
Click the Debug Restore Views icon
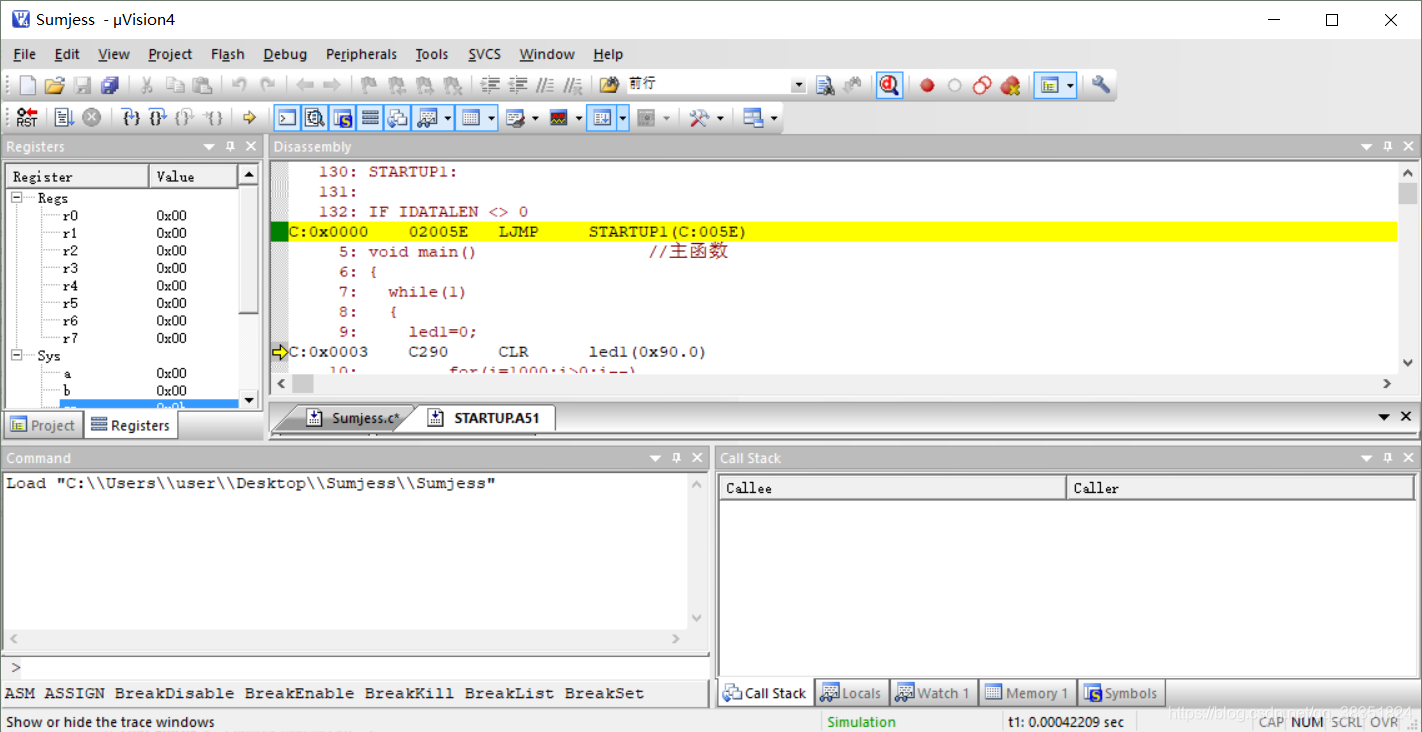(x=753, y=118)
